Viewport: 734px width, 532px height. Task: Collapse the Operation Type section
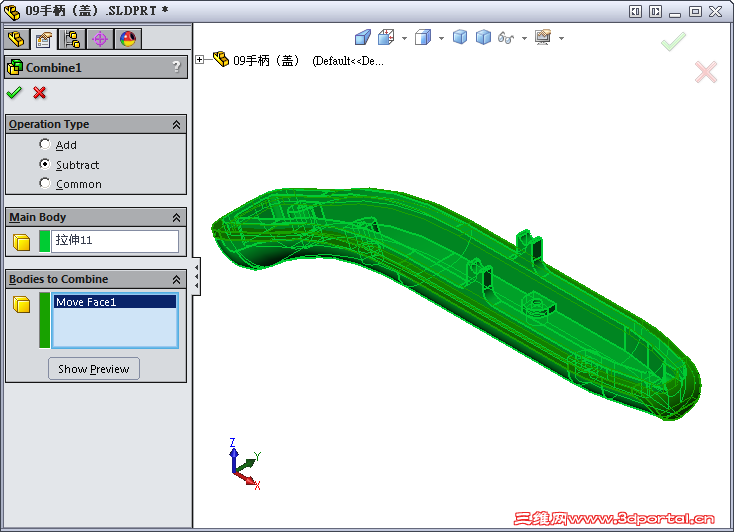[x=176, y=125]
